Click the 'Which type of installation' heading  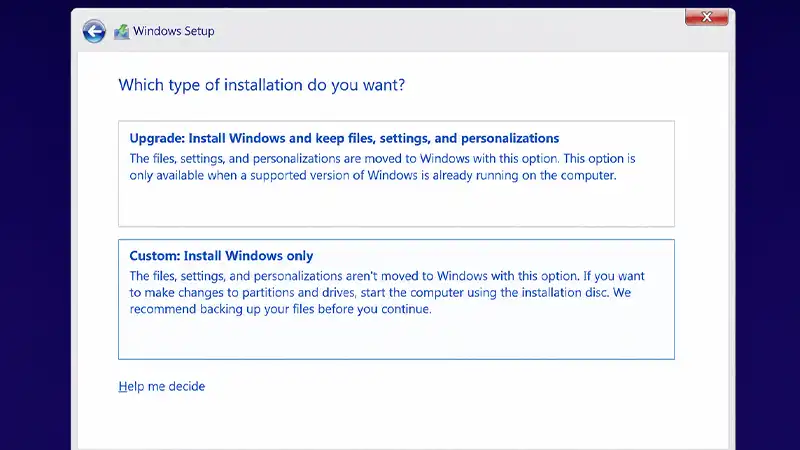click(262, 85)
